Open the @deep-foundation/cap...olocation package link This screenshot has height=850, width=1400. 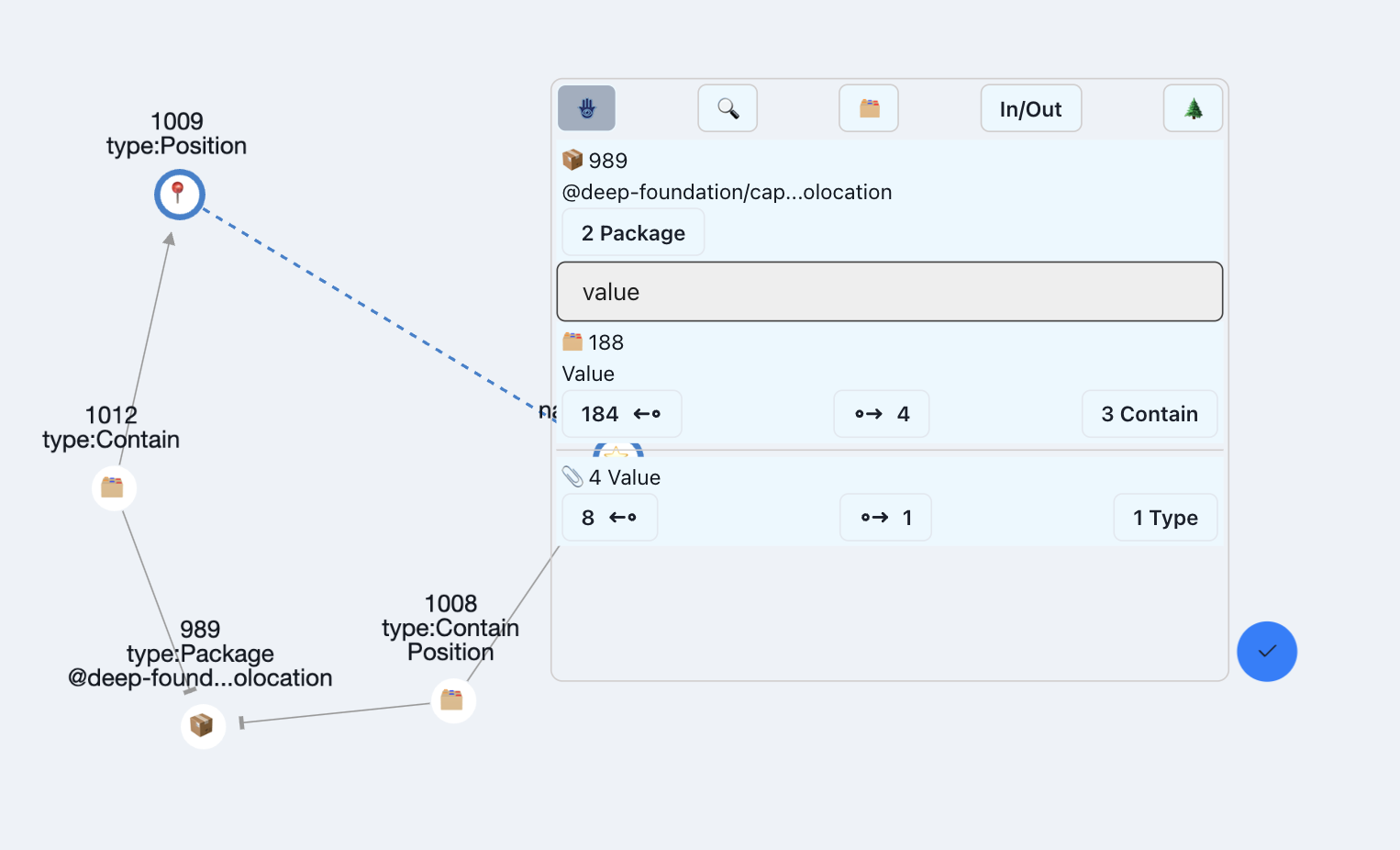tap(727, 192)
